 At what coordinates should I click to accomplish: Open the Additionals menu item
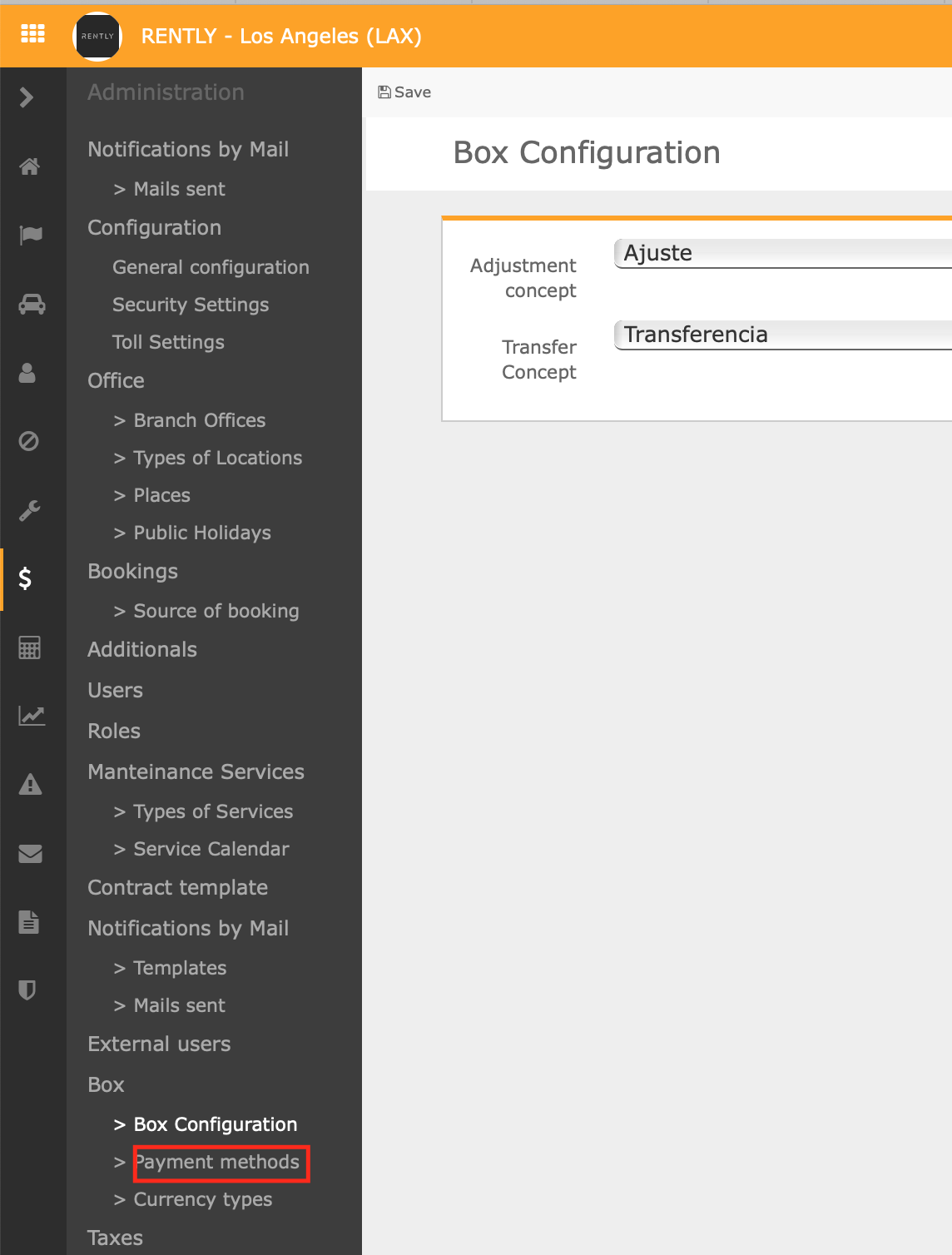coord(142,650)
